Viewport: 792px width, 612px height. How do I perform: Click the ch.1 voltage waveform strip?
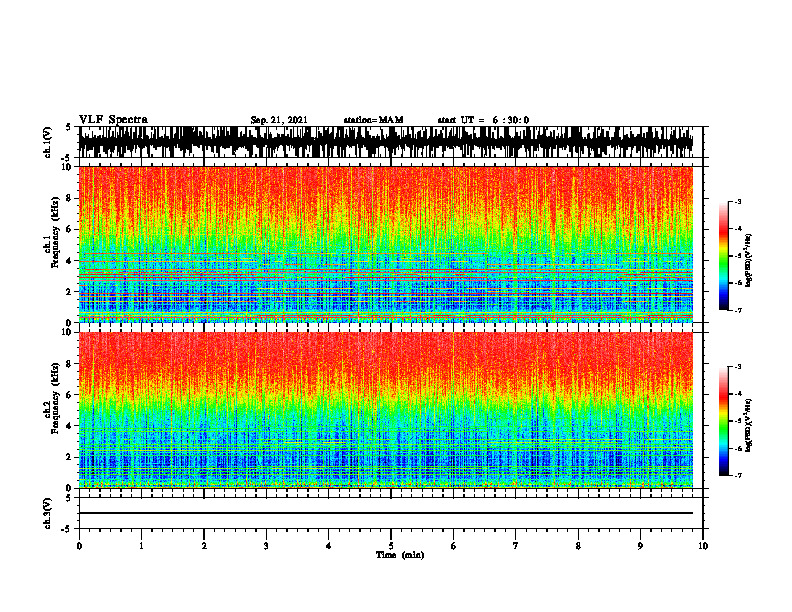point(386,142)
